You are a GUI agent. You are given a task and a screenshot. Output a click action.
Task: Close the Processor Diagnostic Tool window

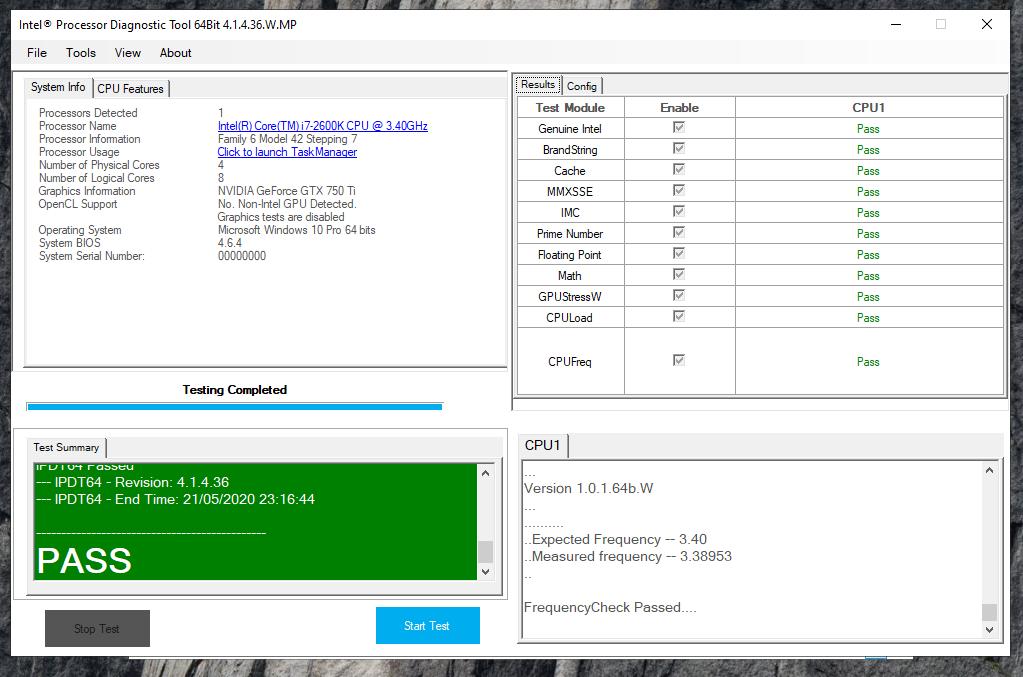point(986,25)
